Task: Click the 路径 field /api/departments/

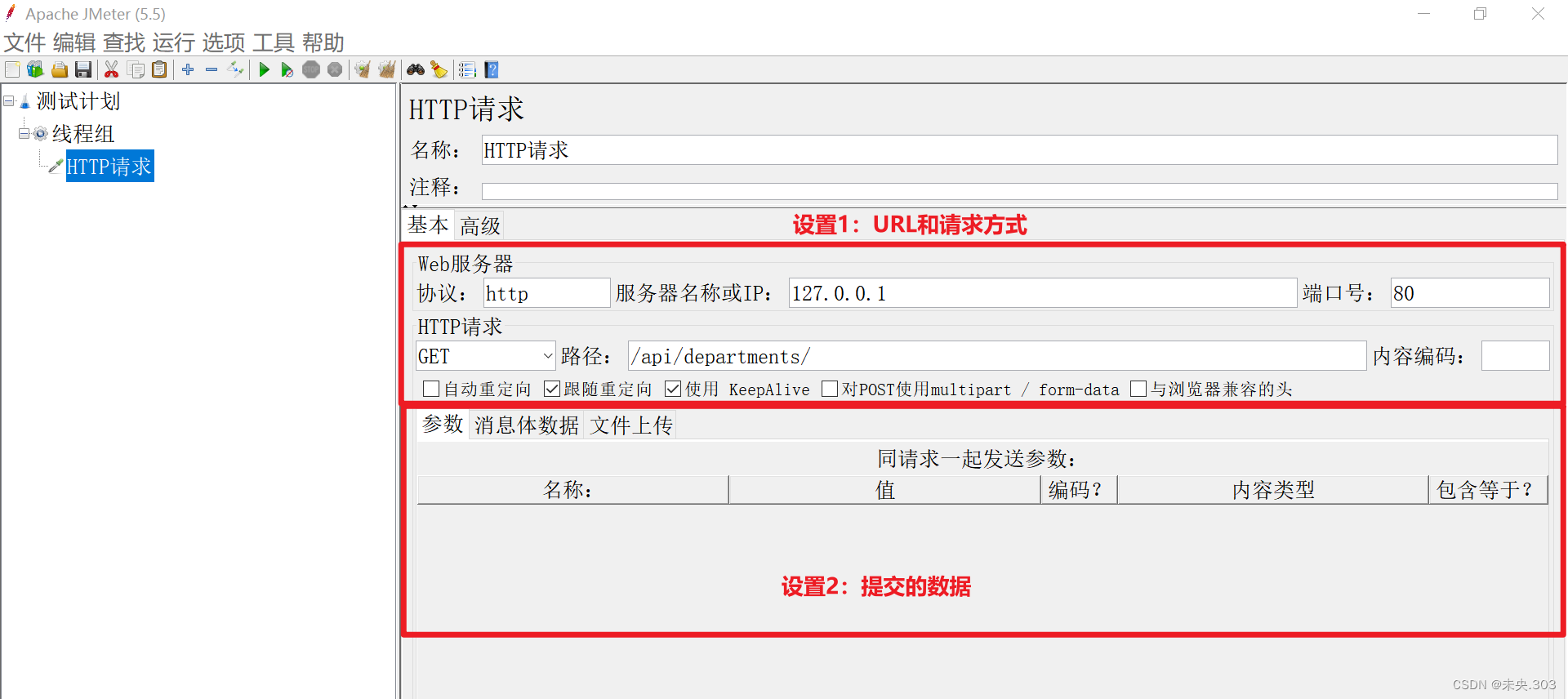Action: [x=996, y=356]
